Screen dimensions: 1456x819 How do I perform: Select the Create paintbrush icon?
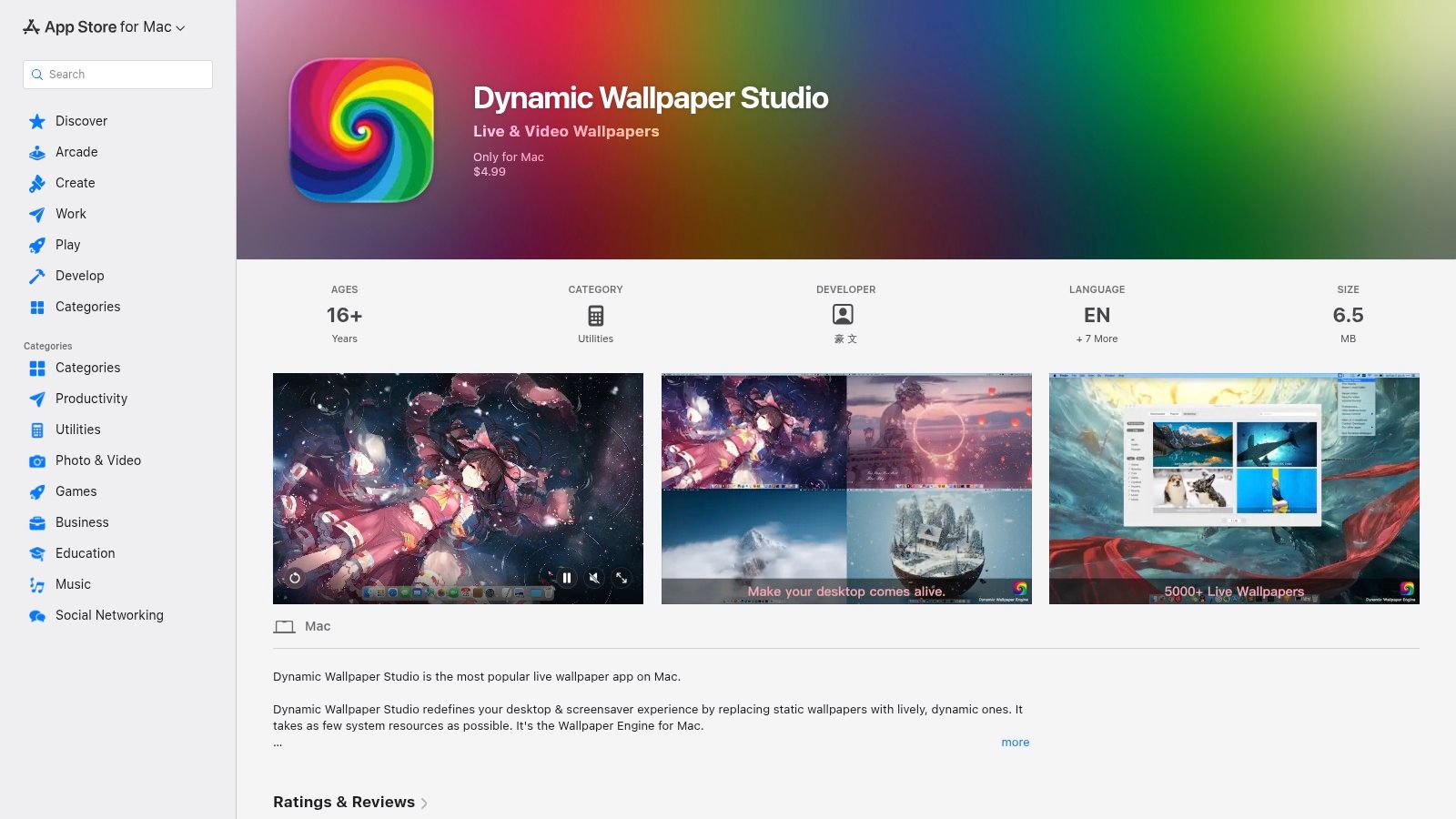pyautogui.click(x=37, y=183)
